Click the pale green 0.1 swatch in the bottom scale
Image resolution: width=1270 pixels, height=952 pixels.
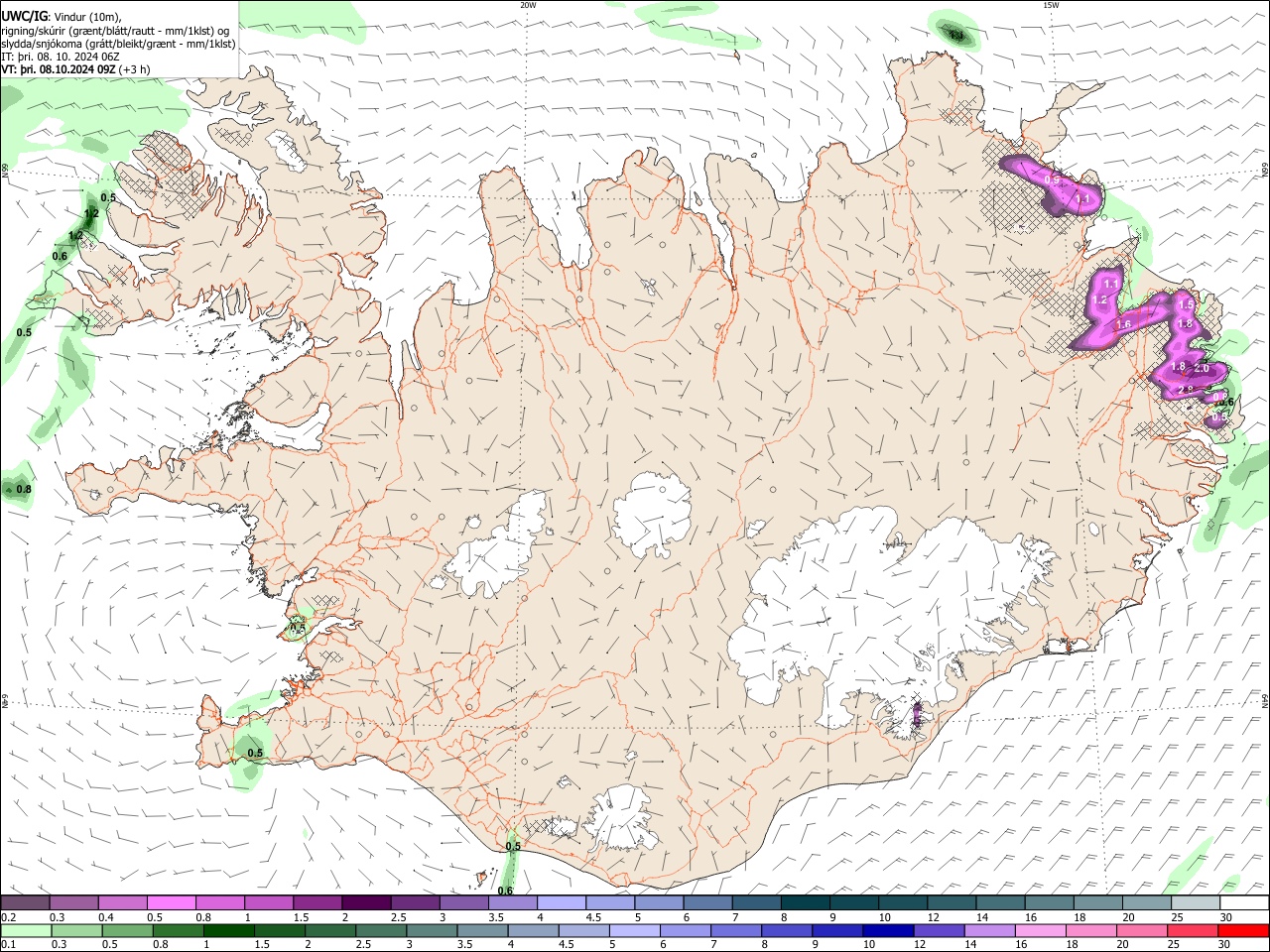click(x=25, y=930)
